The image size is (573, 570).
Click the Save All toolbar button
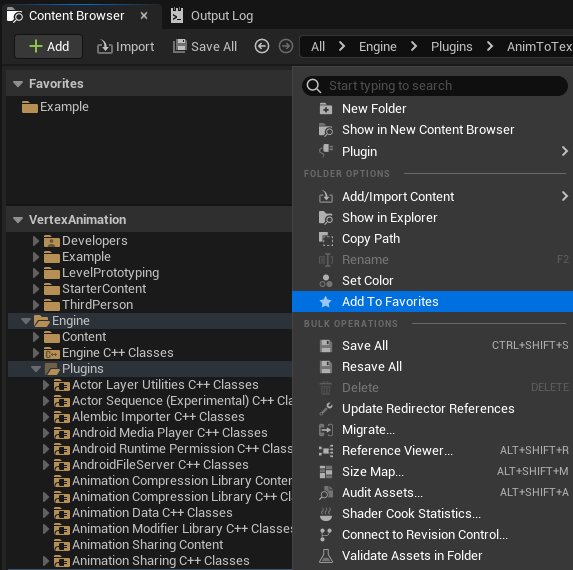pos(205,47)
